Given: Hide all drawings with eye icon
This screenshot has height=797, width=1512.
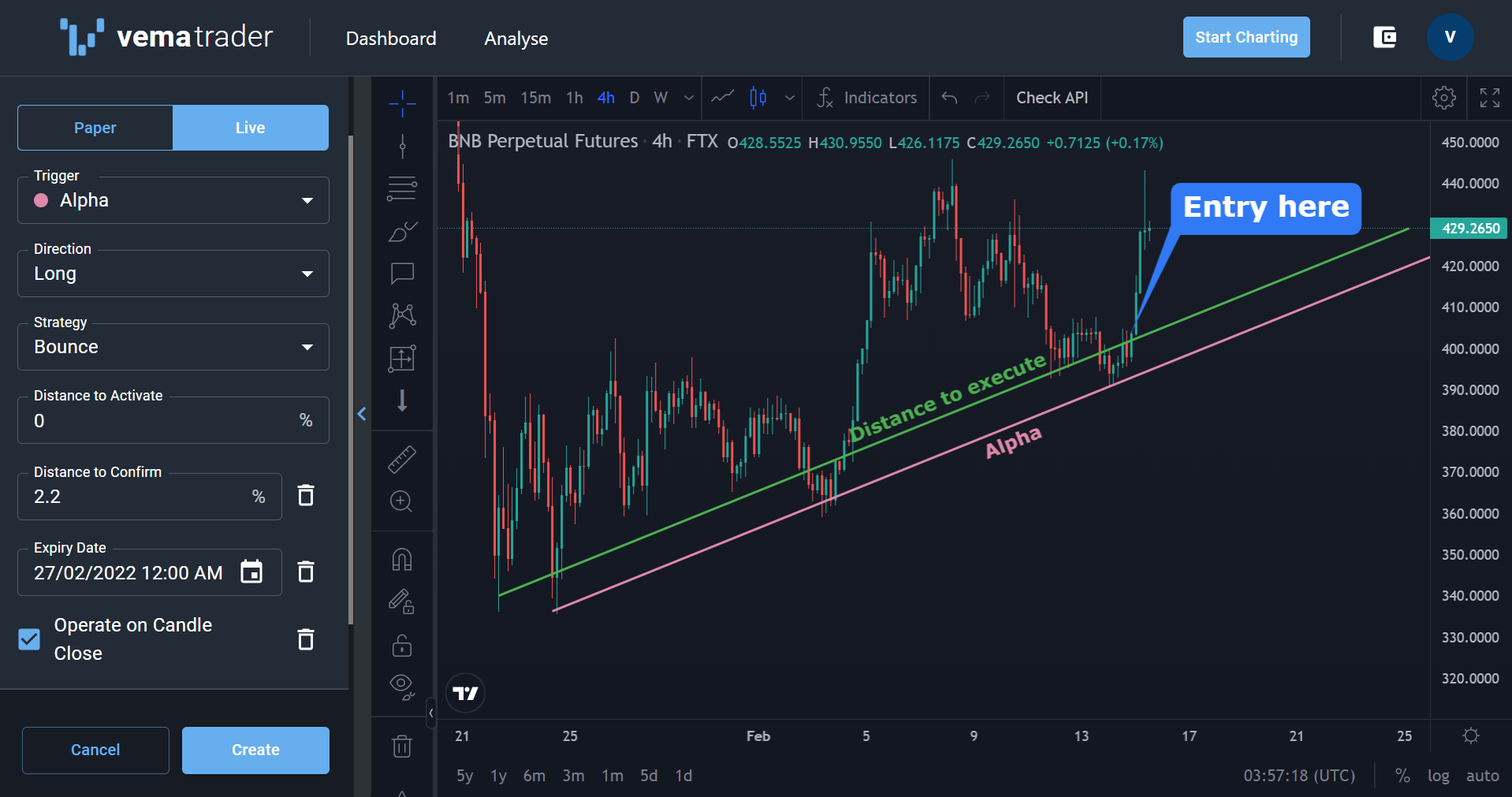Looking at the screenshot, I should click(x=402, y=687).
